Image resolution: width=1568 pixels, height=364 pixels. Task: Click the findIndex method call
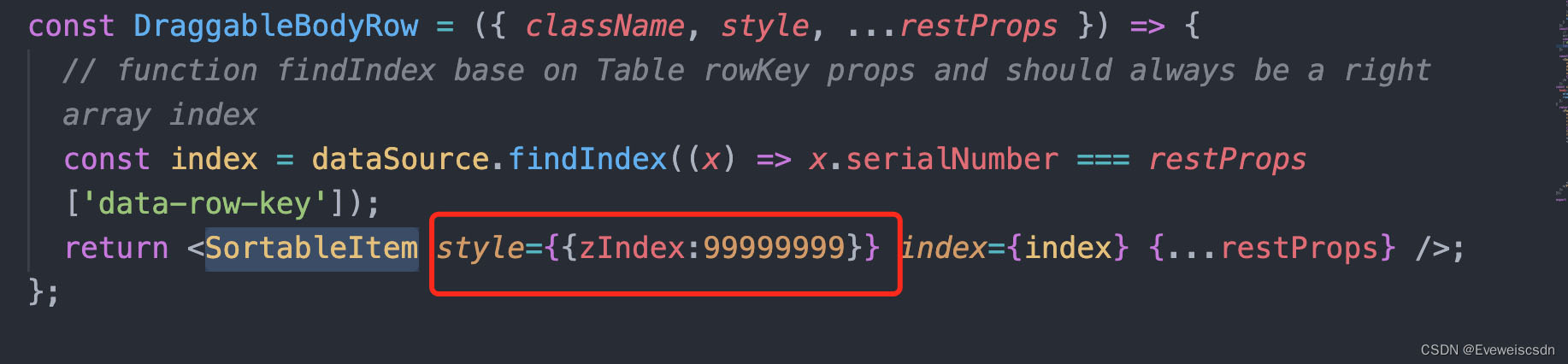point(587,160)
